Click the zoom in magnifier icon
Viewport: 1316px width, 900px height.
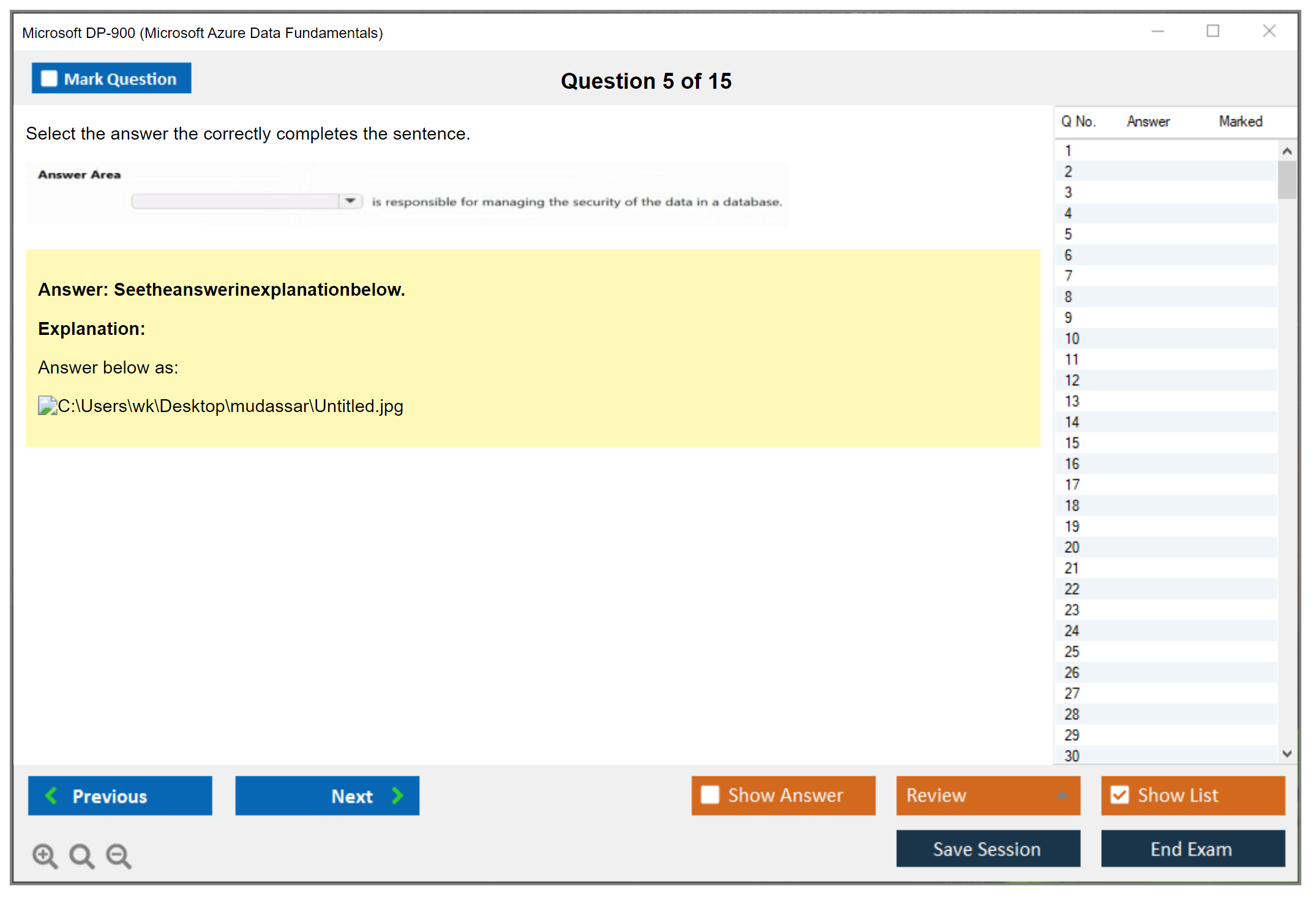[45, 855]
